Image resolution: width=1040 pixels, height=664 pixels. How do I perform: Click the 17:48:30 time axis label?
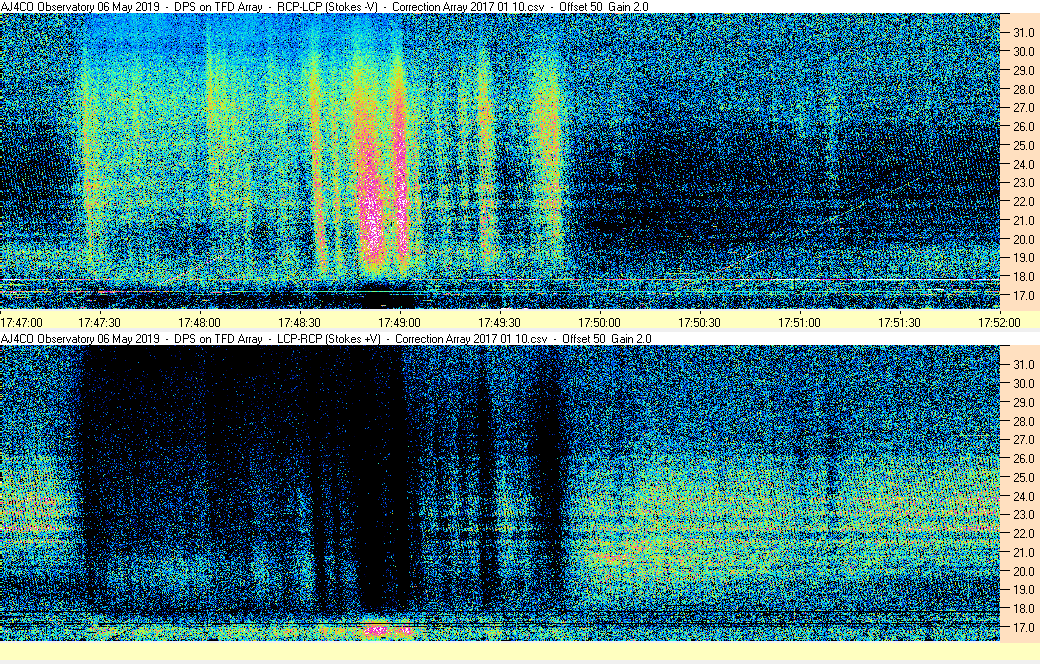click(299, 322)
